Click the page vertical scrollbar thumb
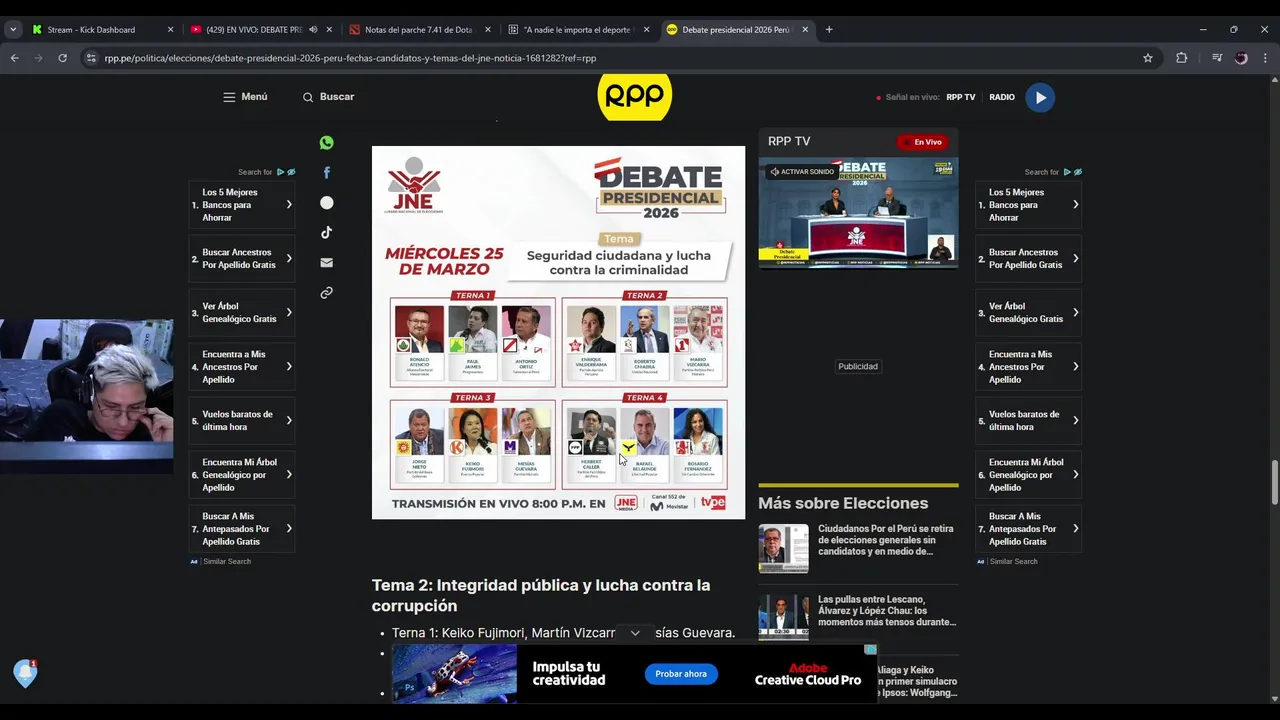Viewport: 1280px width, 720px height. coord(1273,483)
